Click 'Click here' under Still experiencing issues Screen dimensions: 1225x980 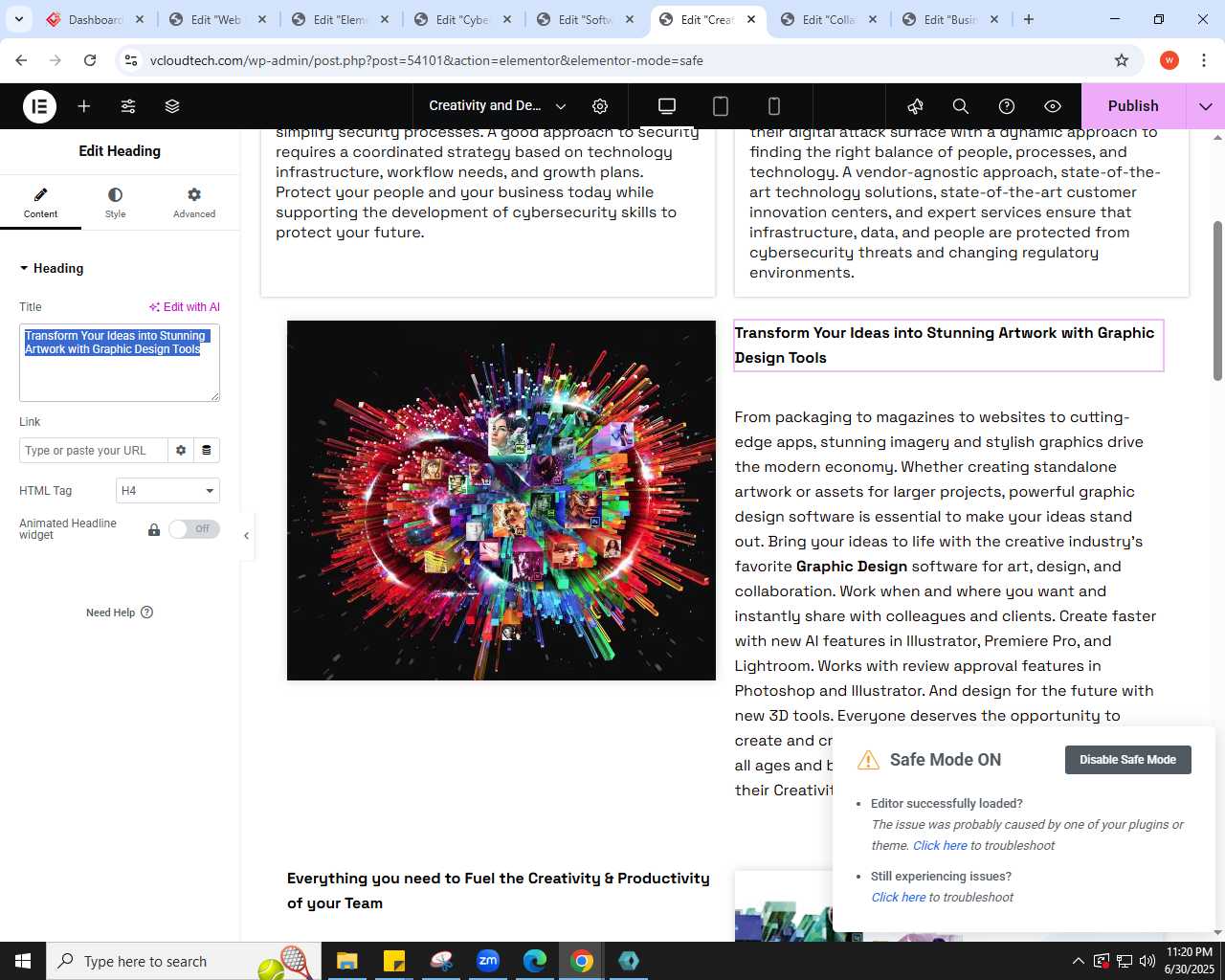(898, 898)
